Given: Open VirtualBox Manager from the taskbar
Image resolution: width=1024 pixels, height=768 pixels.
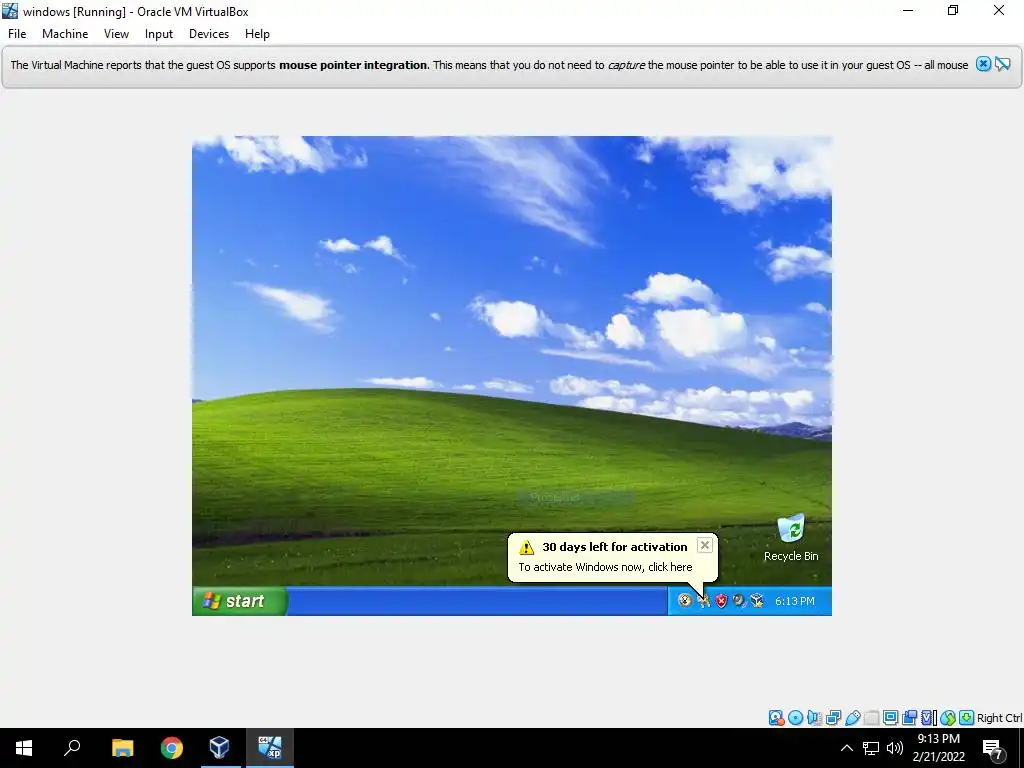Looking at the screenshot, I should (x=220, y=748).
